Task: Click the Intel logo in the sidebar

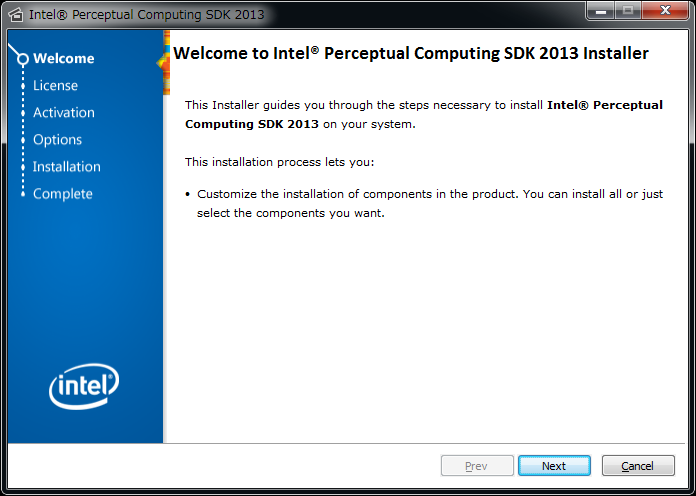Action: [x=84, y=385]
